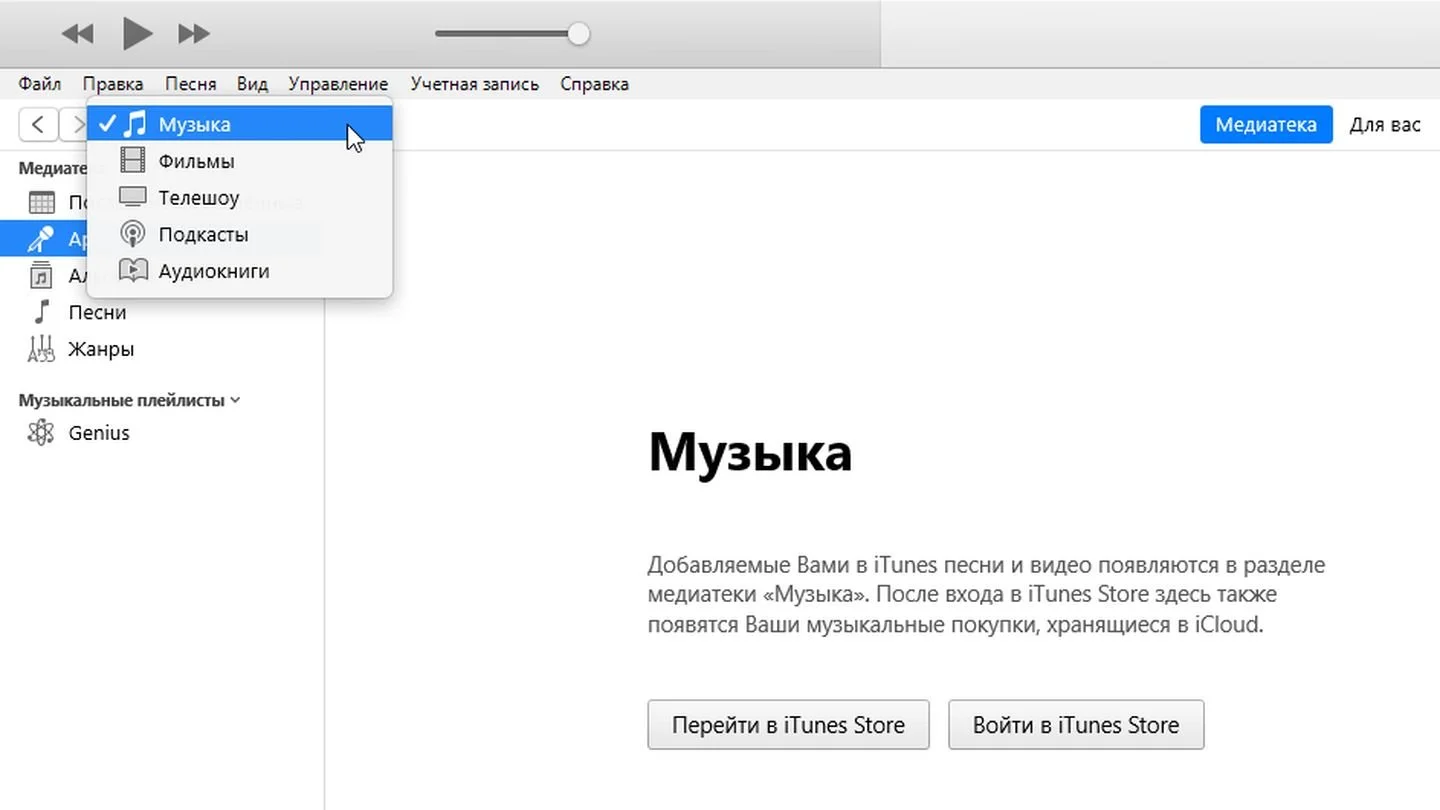1440x810 pixels.
Task: Open the Учетная запись menu
Action: [x=474, y=84]
